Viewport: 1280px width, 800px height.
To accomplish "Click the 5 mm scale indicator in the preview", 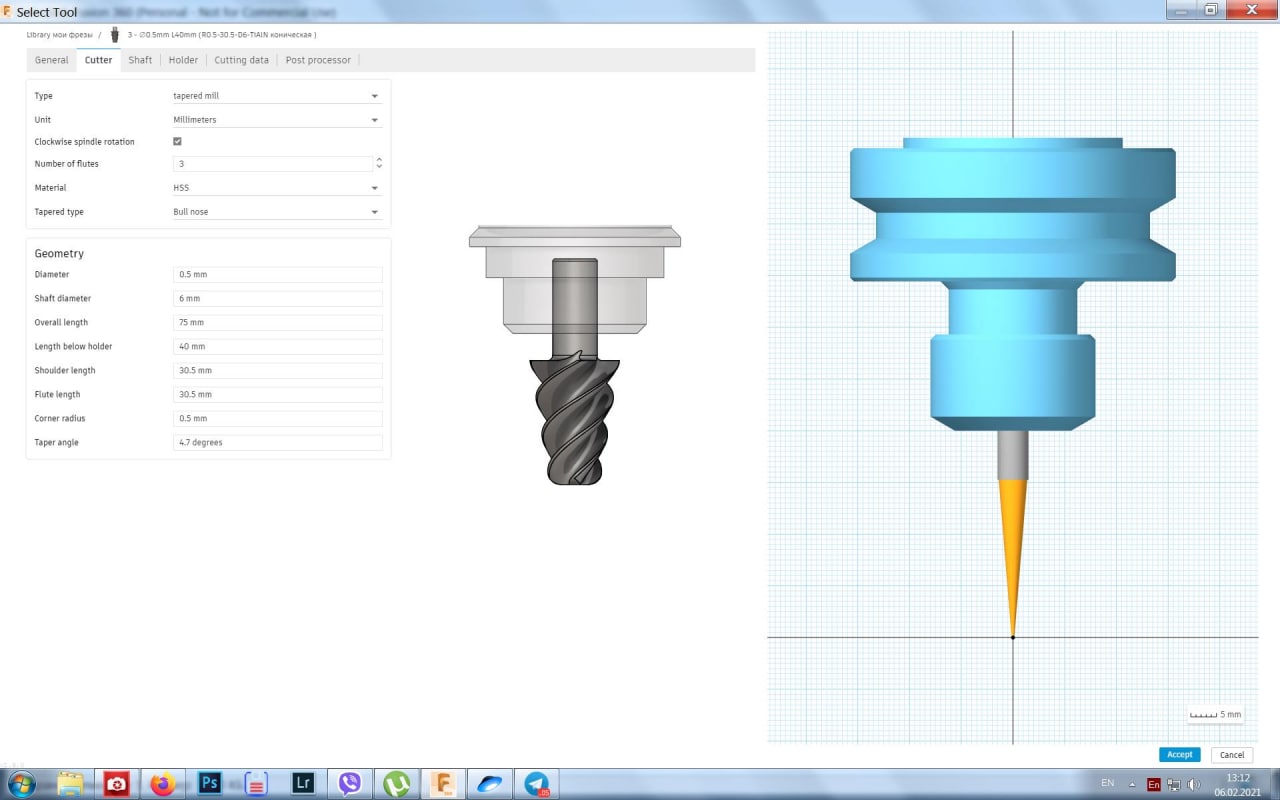I will point(1215,714).
